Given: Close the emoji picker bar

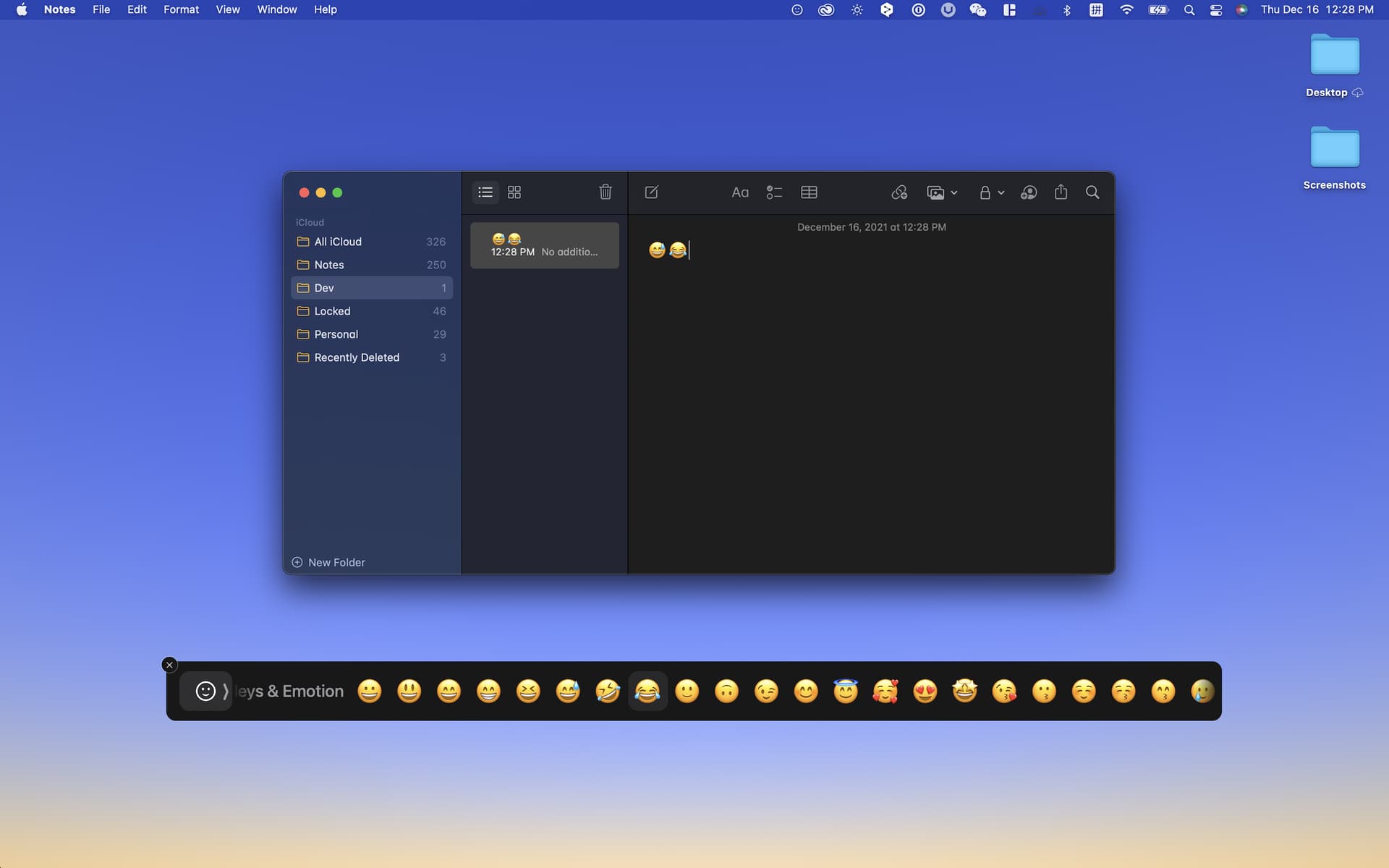Looking at the screenshot, I should tap(169, 665).
